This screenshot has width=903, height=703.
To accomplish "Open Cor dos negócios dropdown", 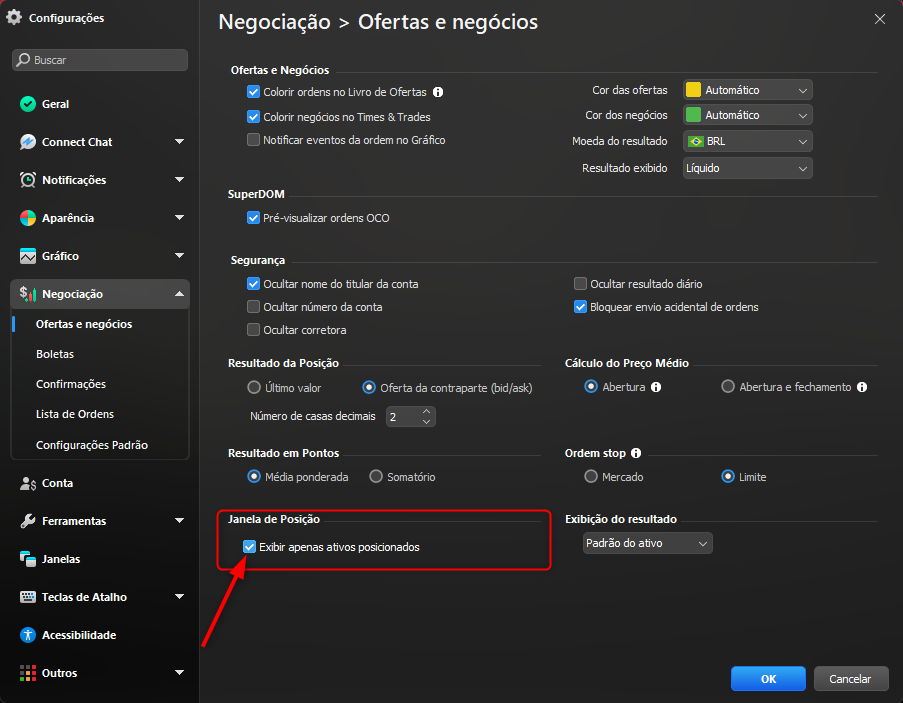I will point(748,115).
